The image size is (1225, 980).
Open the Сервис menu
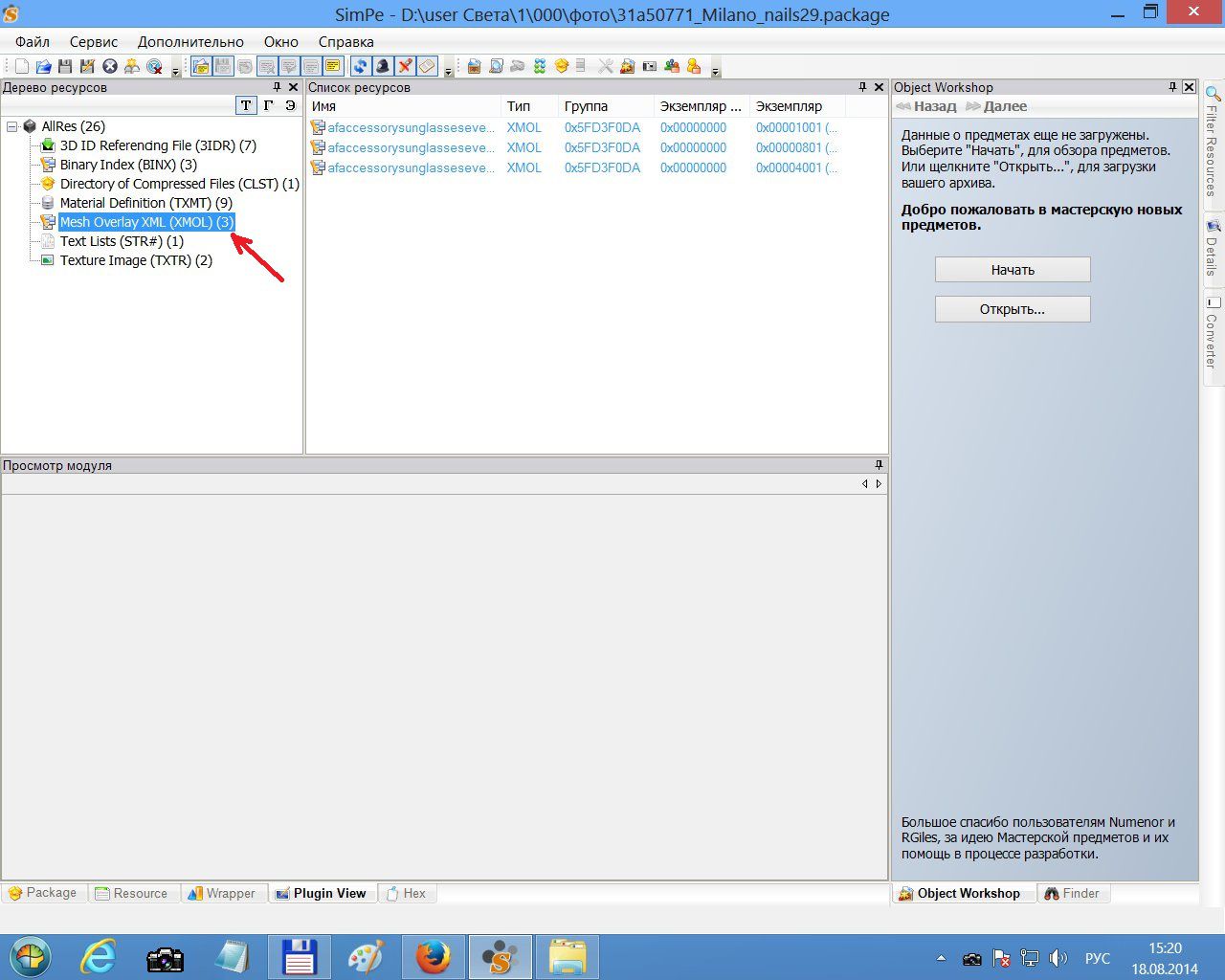pyautogui.click(x=93, y=42)
